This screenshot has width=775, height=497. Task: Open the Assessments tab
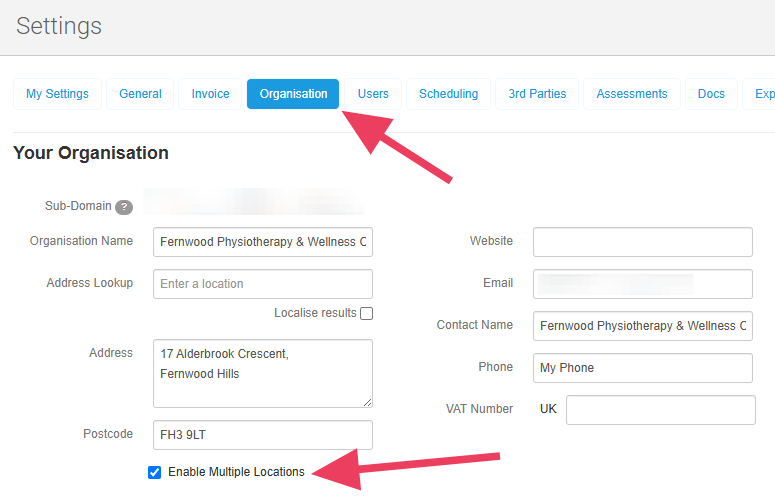pyautogui.click(x=631, y=94)
